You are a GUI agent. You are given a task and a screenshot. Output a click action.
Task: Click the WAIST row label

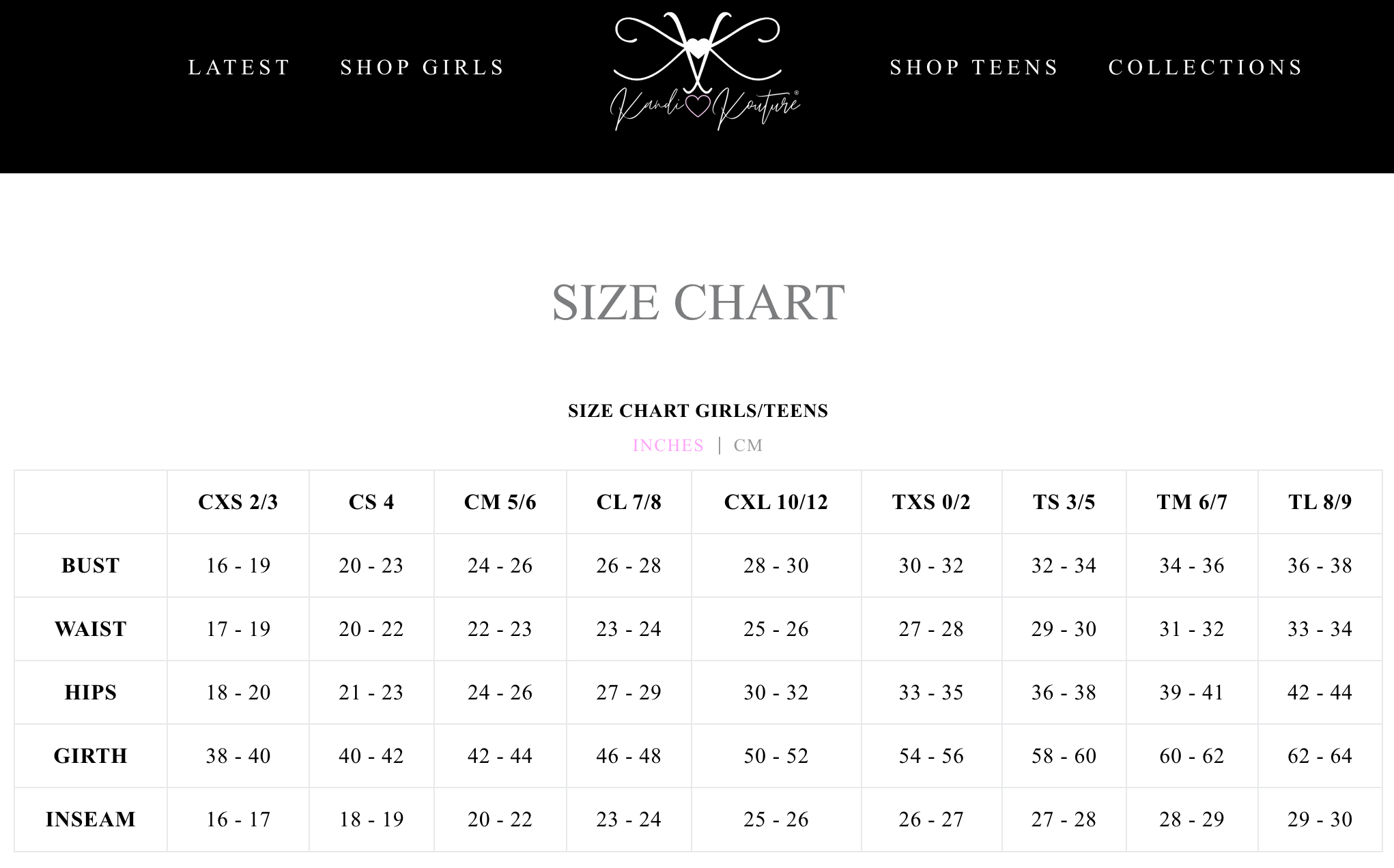[91, 629]
